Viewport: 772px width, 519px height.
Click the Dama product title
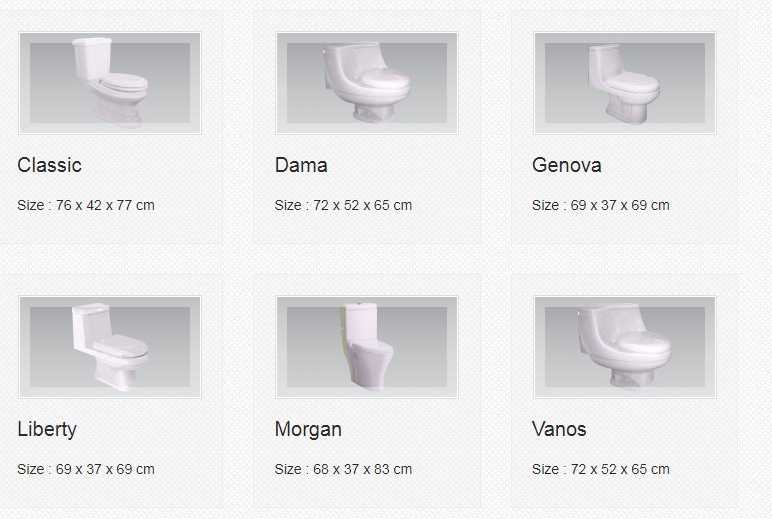click(x=301, y=165)
